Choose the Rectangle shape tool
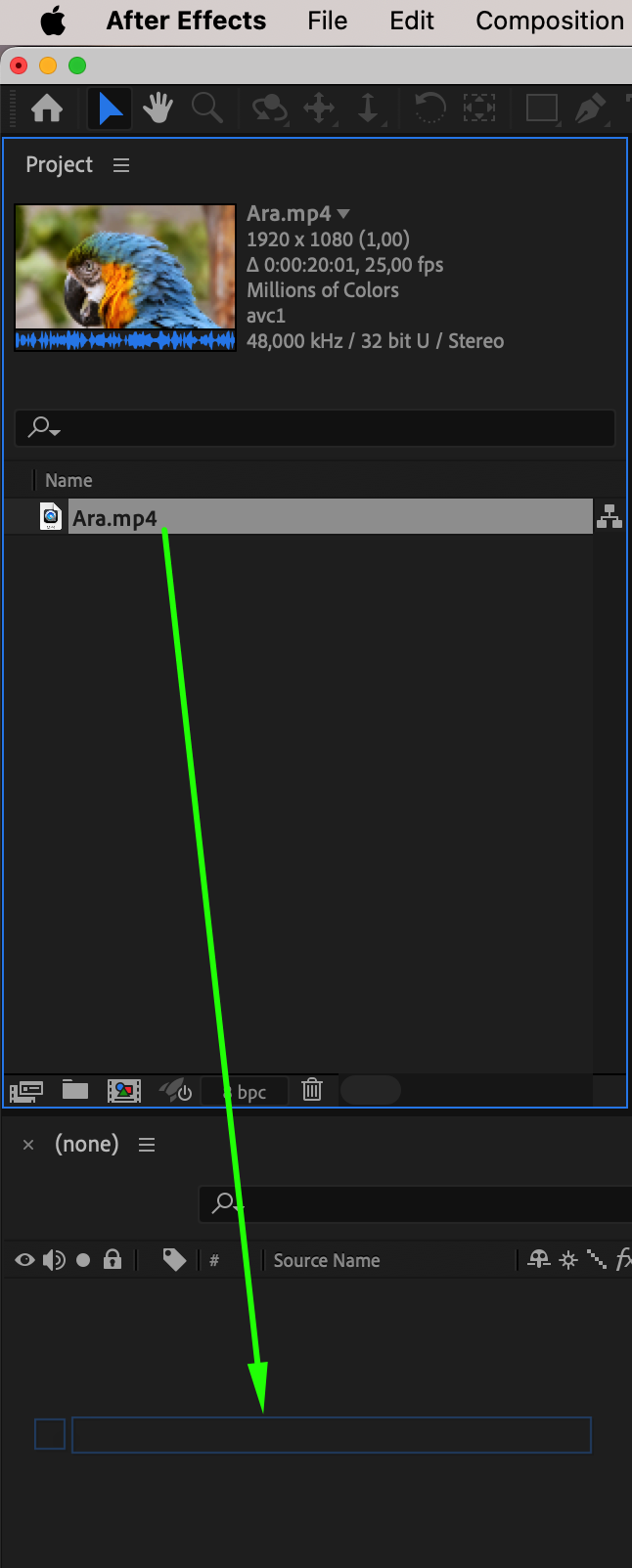 542,108
